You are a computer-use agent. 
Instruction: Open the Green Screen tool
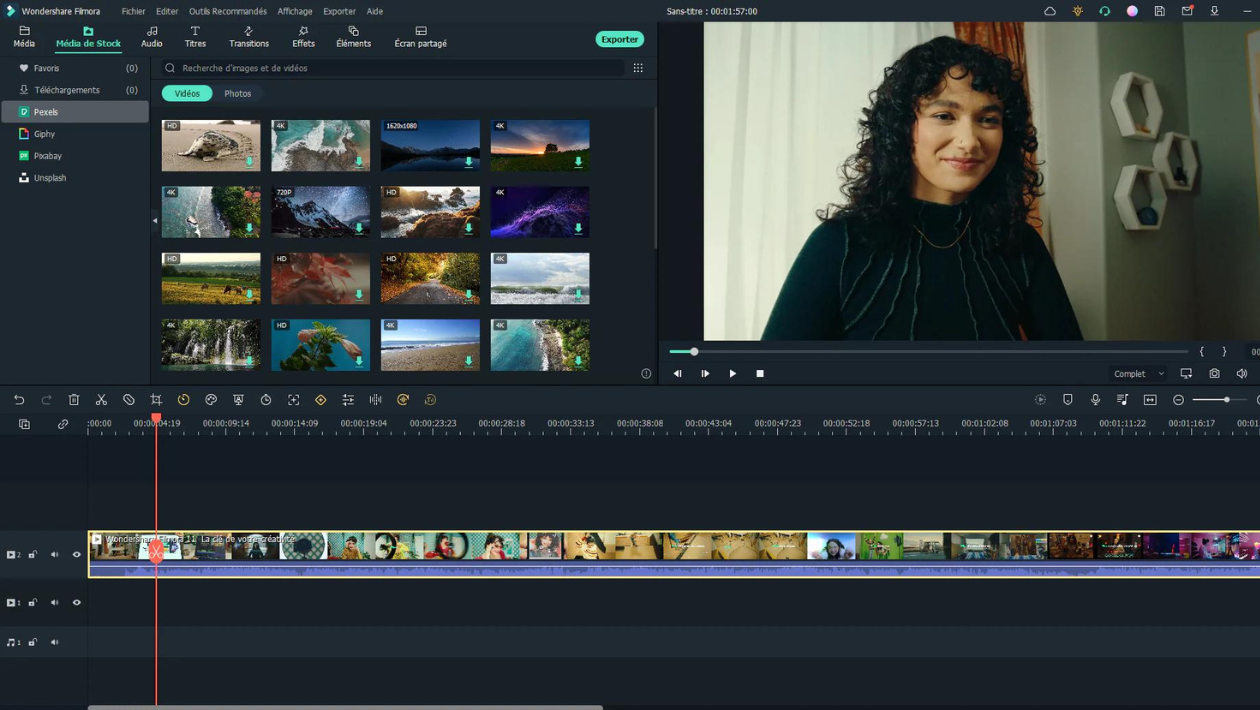point(238,399)
